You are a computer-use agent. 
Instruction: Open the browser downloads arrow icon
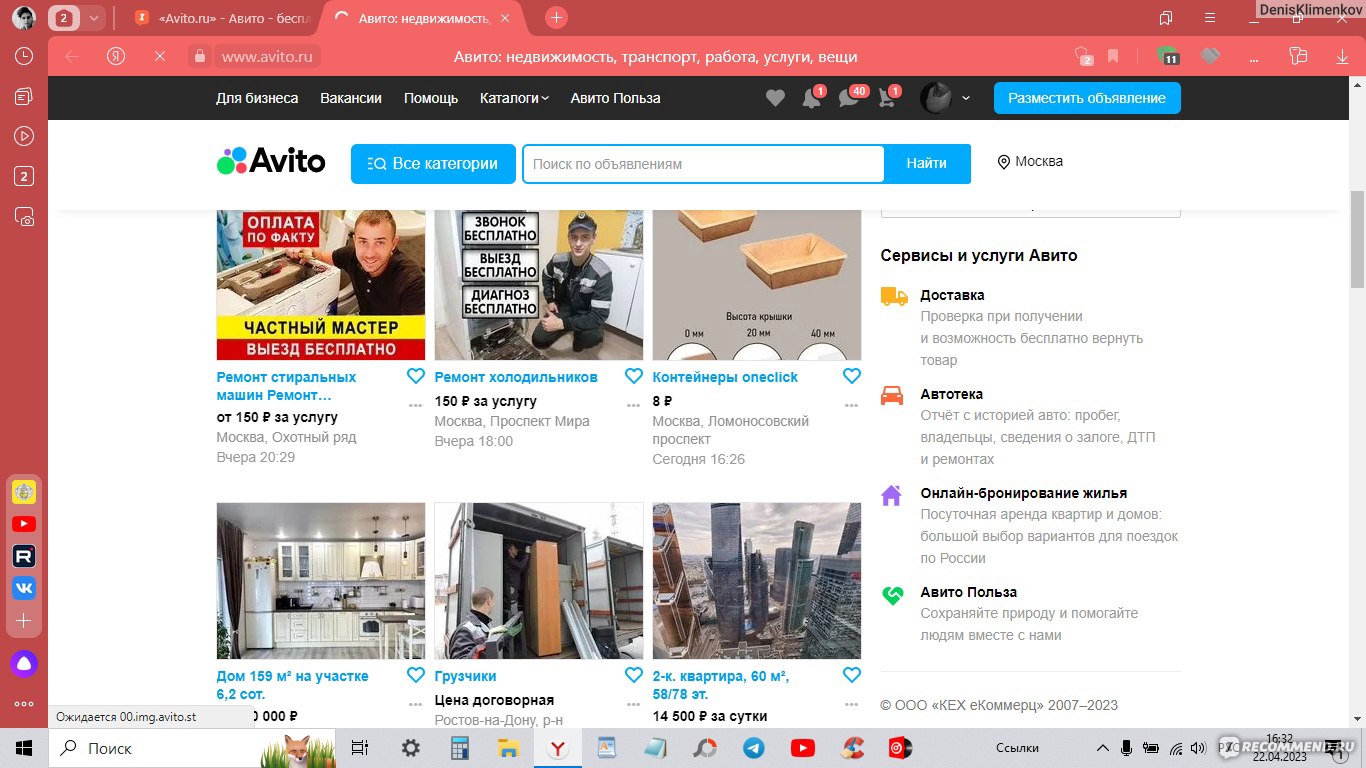point(1343,56)
